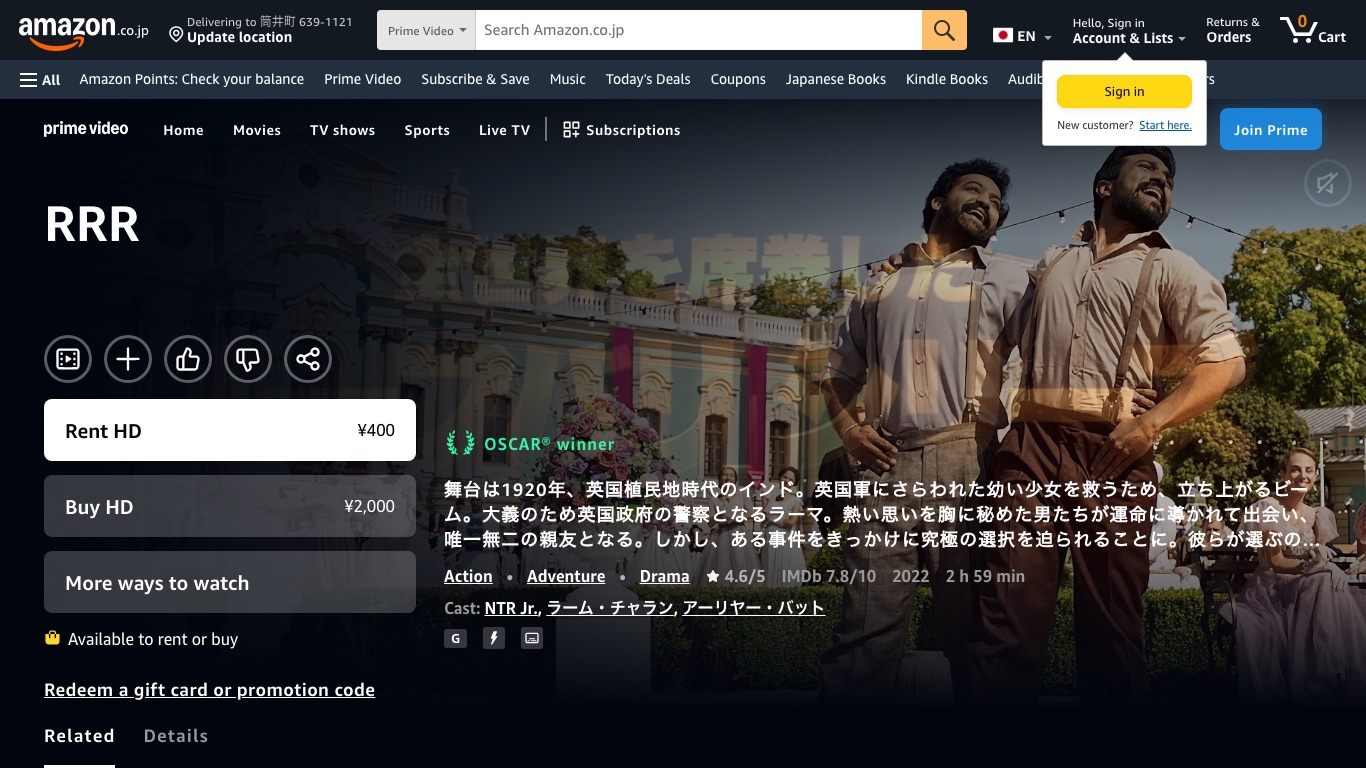Open the cart icon
The image size is (1366, 768).
(x=1313, y=30)
